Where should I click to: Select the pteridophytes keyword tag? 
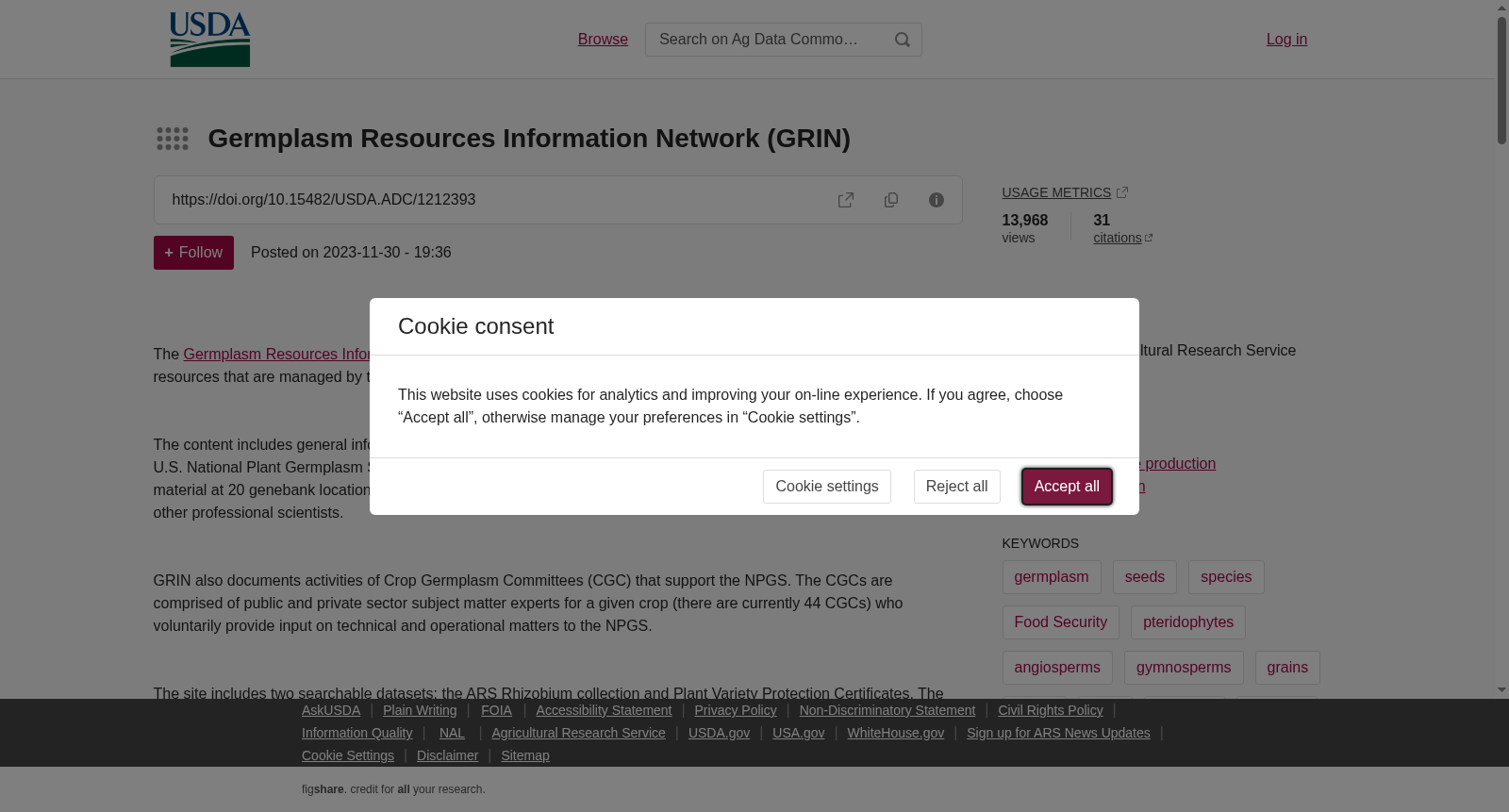tap(1188, 622)
